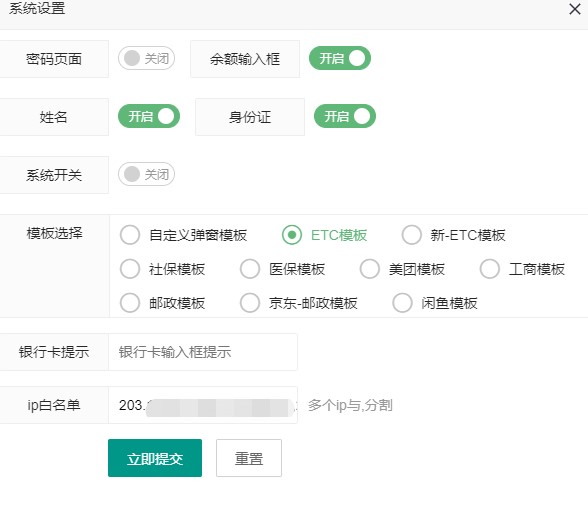The width and height of the screenshot is (588, 518).
Task: Submit settings with 立即提交 button
Action: pos(155,458)
